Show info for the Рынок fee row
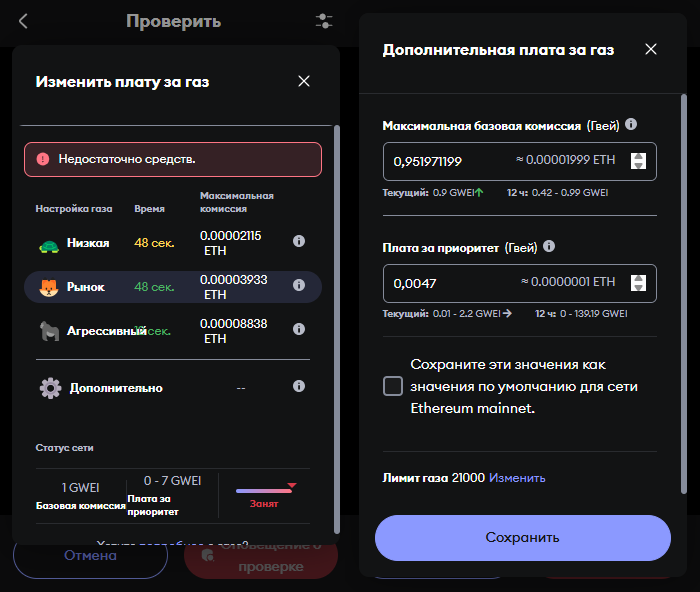 299,285
